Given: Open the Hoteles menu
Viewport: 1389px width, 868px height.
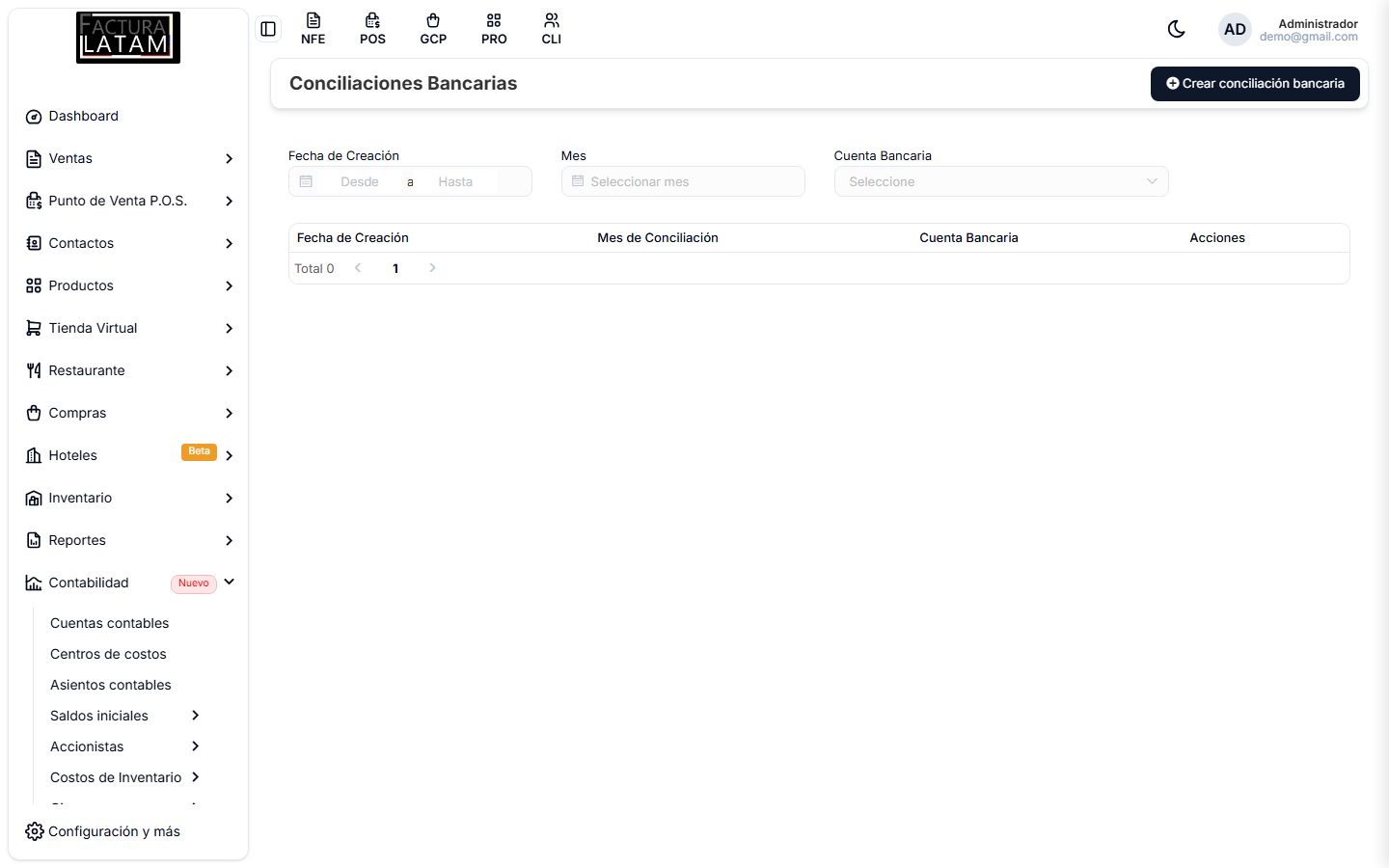Looking at the screenshot, I should 128,455.
